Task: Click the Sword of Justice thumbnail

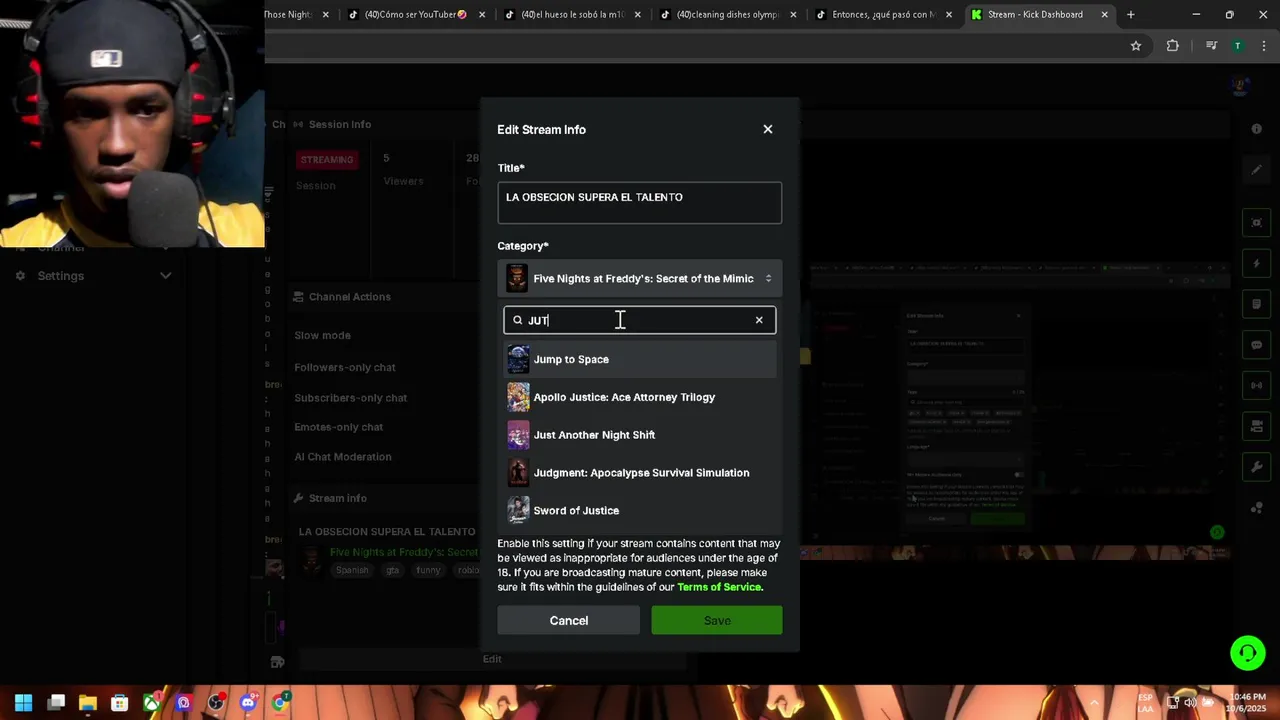Action: pos(518,510)
